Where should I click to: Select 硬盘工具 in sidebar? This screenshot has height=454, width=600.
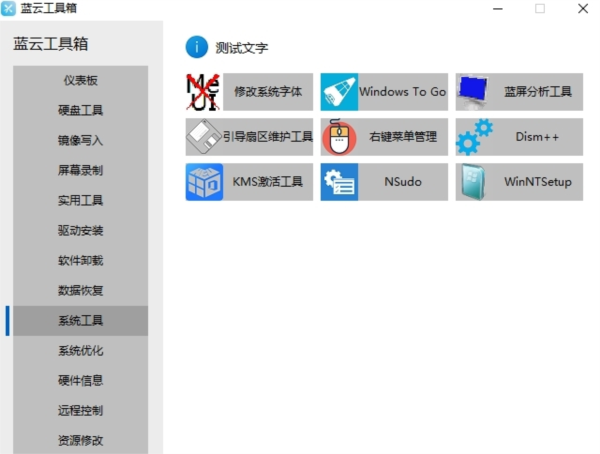click(80, 110)
